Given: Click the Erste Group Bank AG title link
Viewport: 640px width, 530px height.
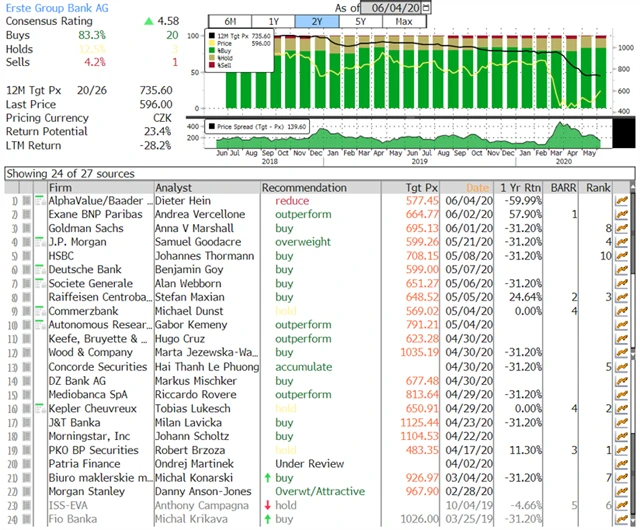Looking at the screenshot, I should coord(52,6).
